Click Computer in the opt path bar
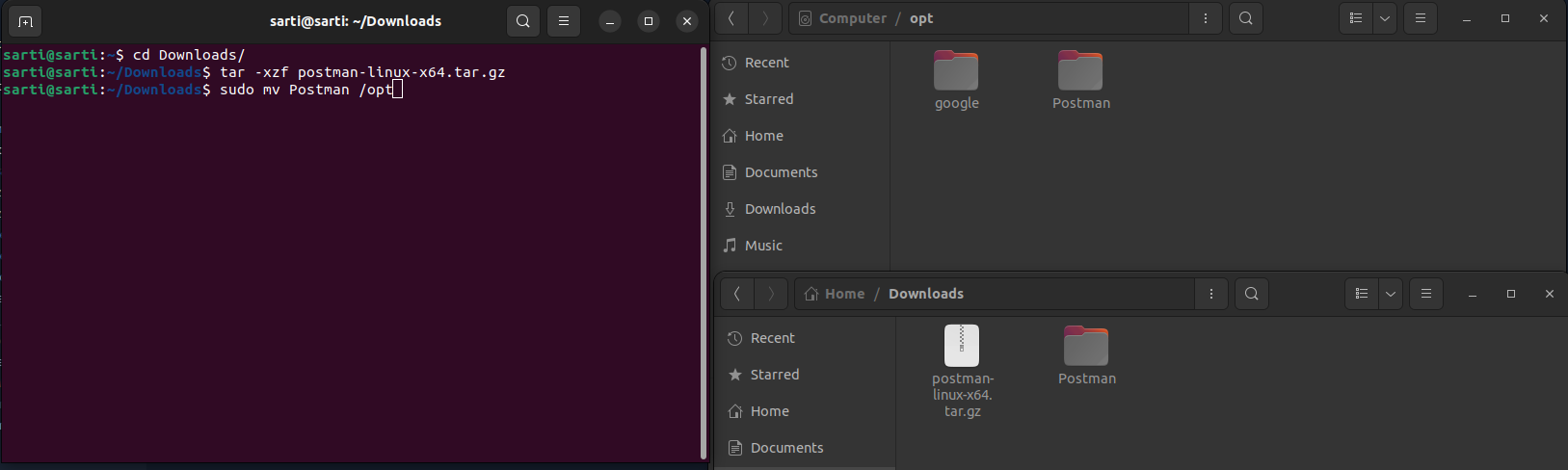 pos(842,18)
